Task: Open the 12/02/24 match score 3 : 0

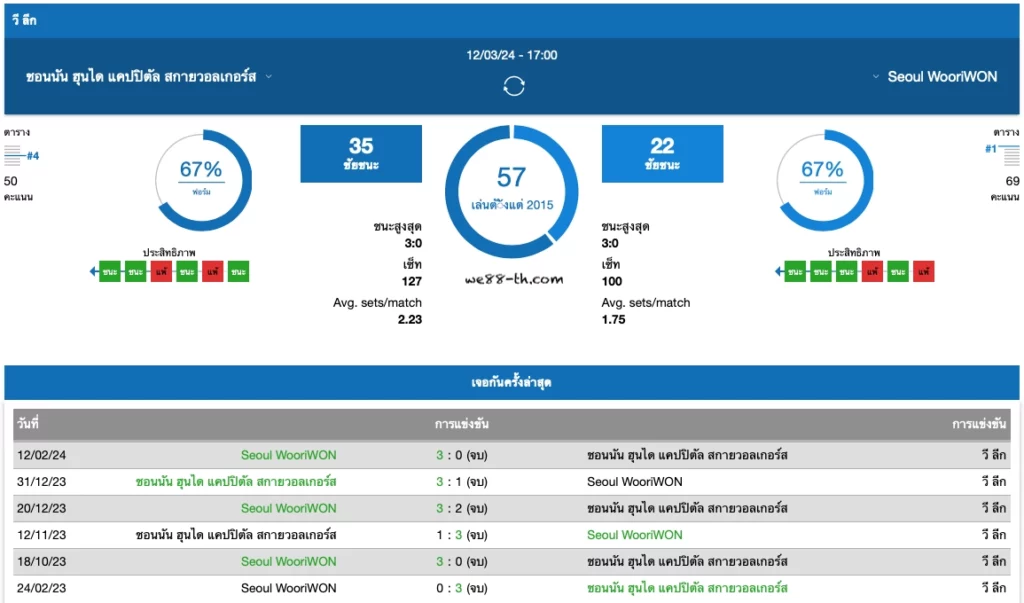Action: (462, 455)
